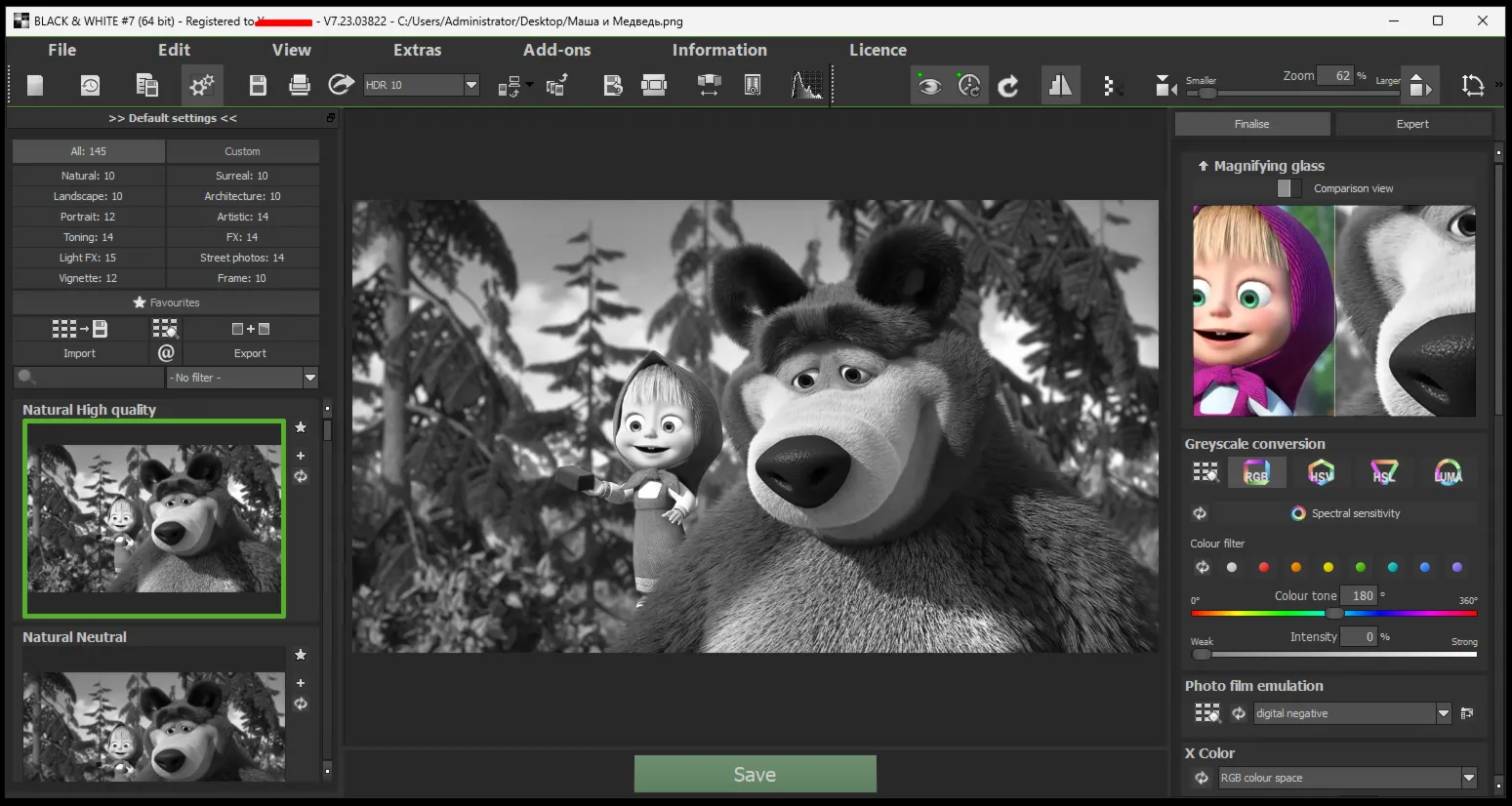1512x806 pixels.
Task: Select the Natural High quality preset thumbnail
Action: coord(154,518)
